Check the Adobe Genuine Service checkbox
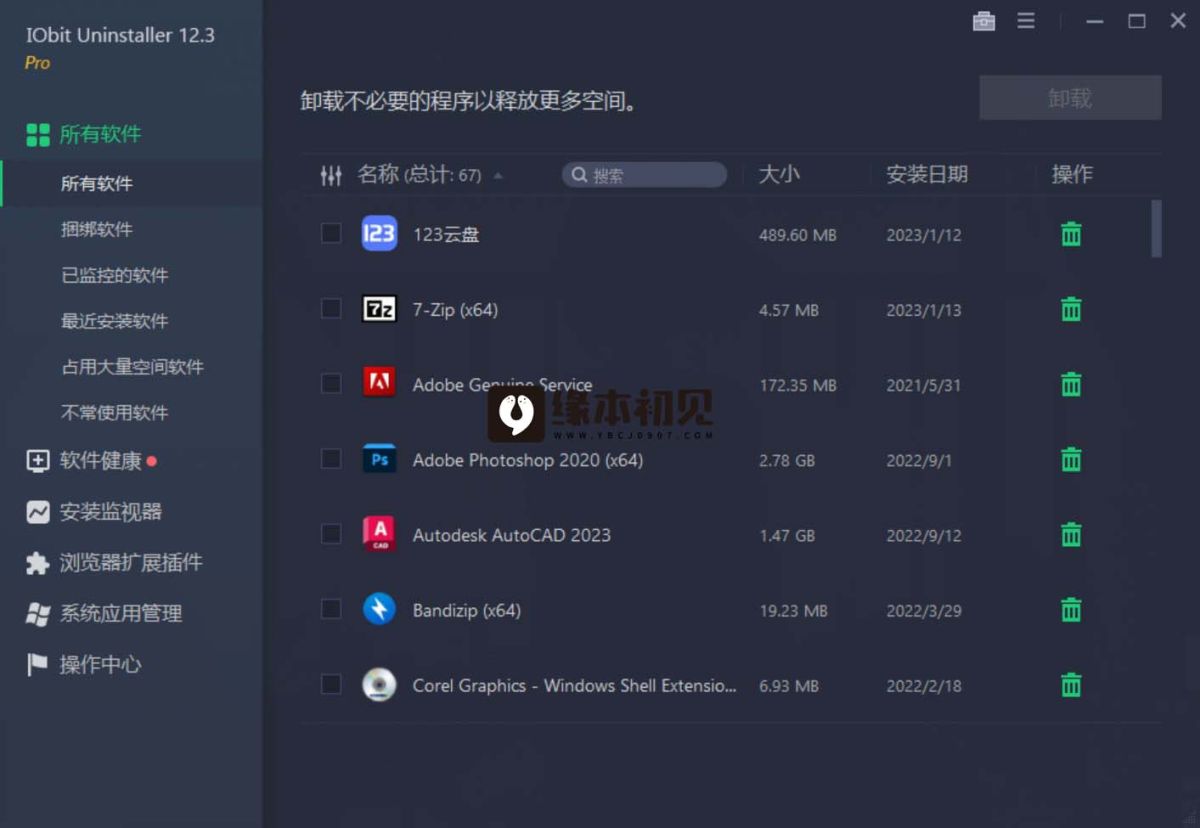Image resolution: width=1200 pixels, height=828 pixels. point(331,383)
